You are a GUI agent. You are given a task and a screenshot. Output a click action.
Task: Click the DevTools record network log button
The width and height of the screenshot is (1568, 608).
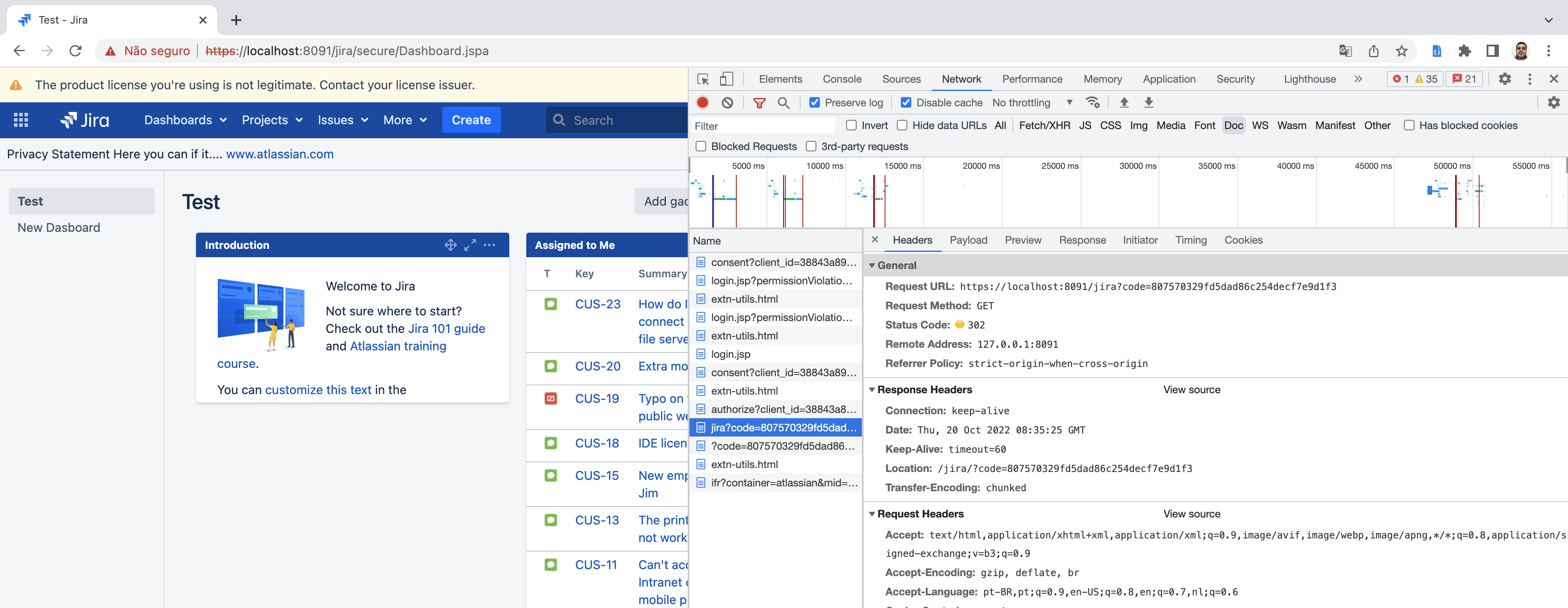point(703,102)
